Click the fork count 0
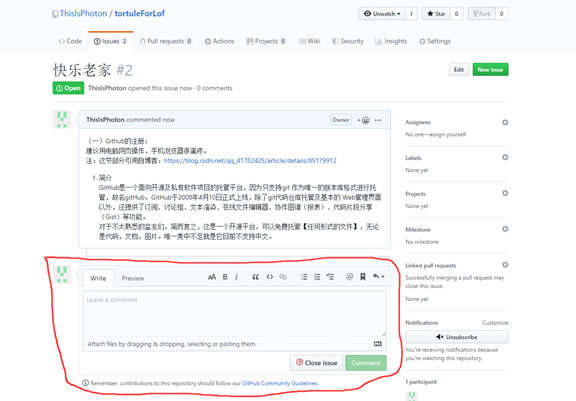 click(501, 14)
